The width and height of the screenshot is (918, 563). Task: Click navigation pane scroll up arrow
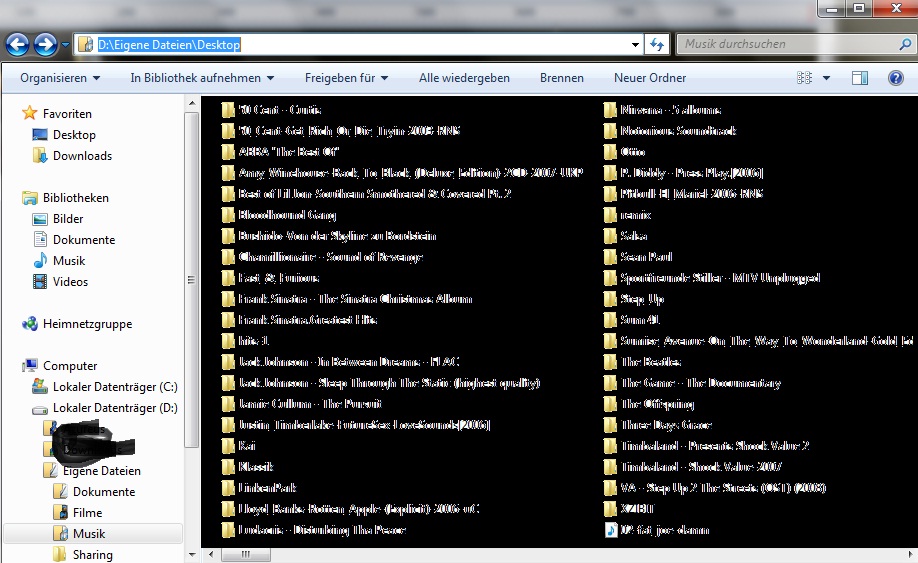191,104
